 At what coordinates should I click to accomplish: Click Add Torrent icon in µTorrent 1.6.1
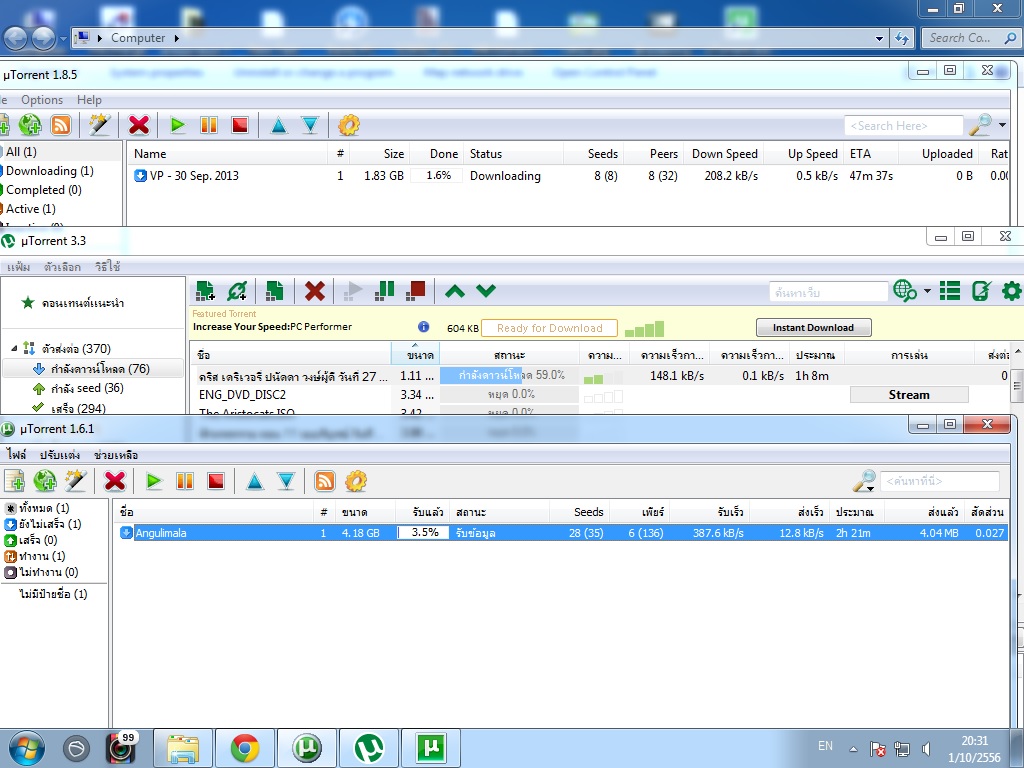[x=14, y=481]
